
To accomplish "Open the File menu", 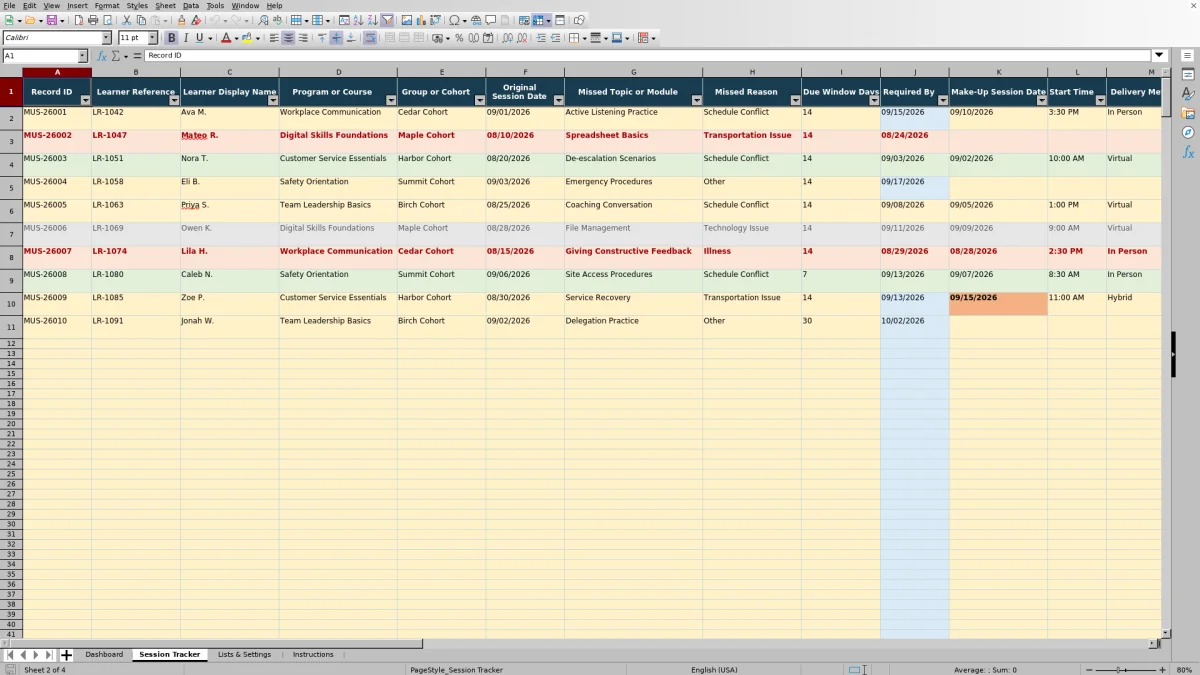I will pos(9,5).
